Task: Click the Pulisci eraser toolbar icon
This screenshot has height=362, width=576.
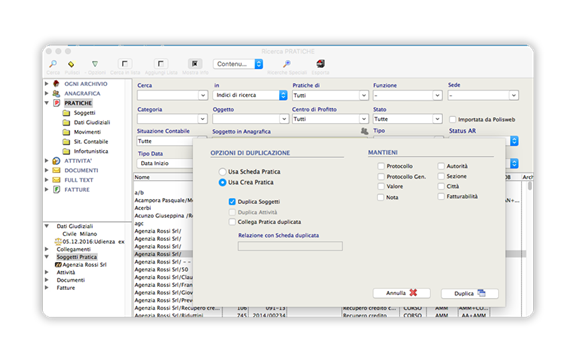Action: (x=71, y=64)
